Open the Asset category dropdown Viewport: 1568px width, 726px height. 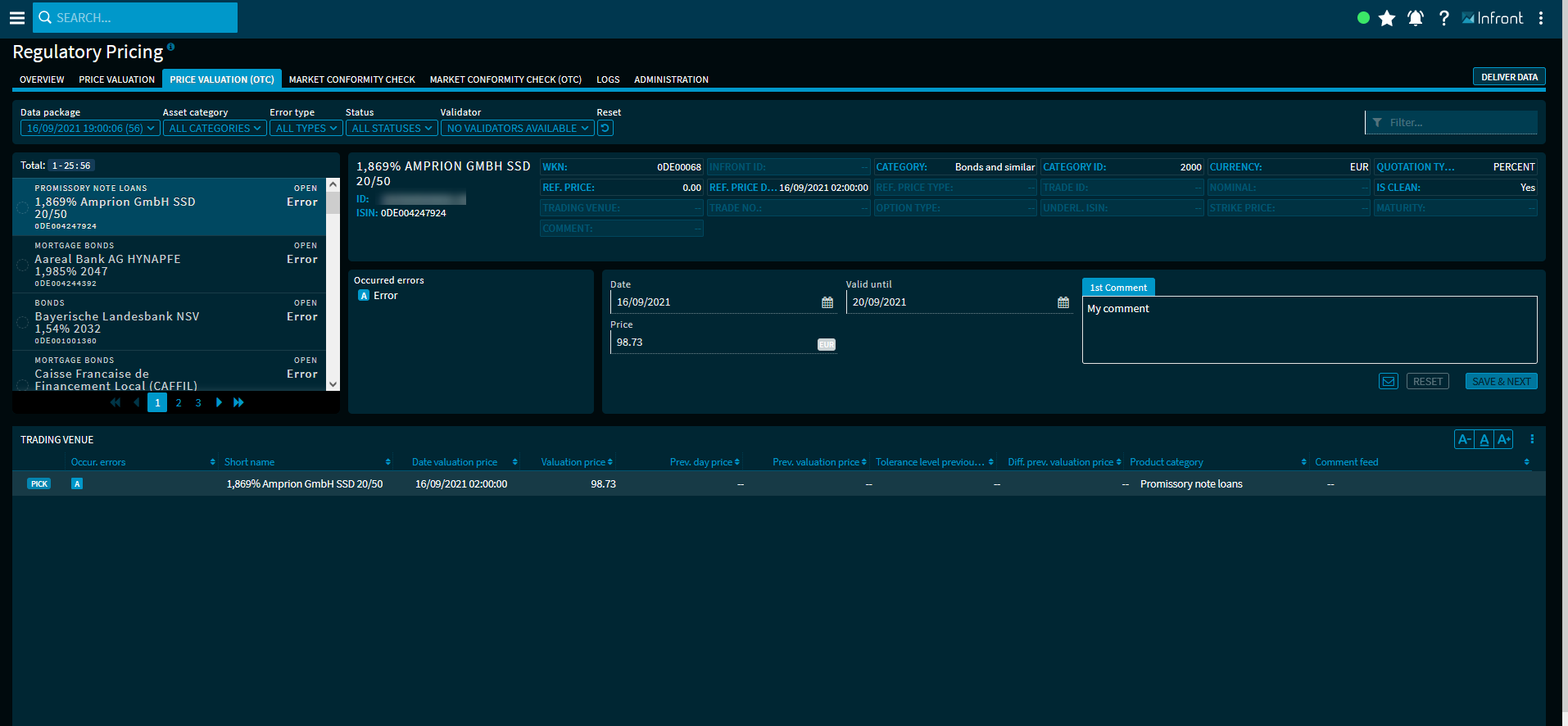pyautogui.click(x=215, y=129)
